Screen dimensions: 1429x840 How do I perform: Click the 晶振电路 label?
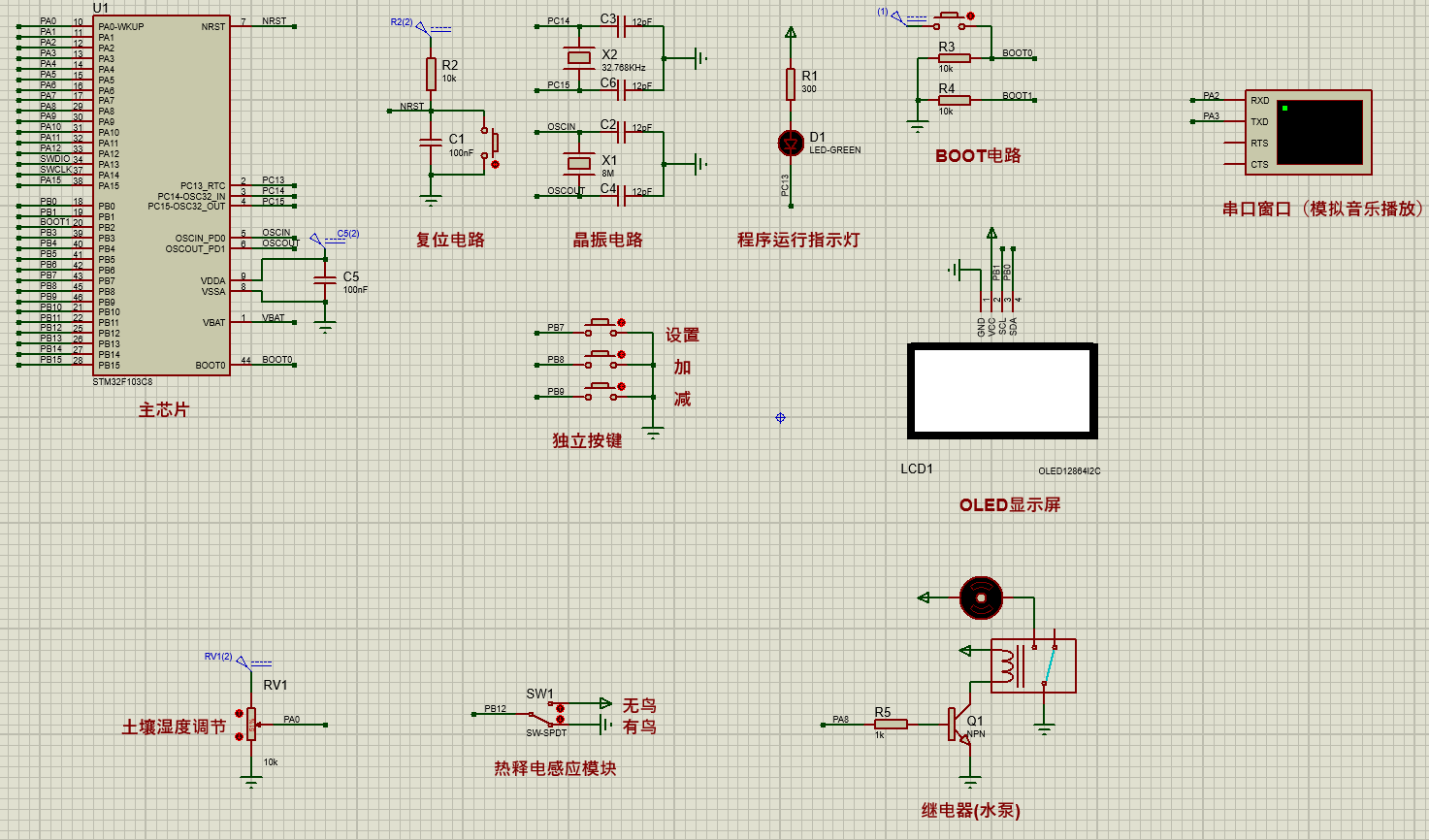(607, 240)
